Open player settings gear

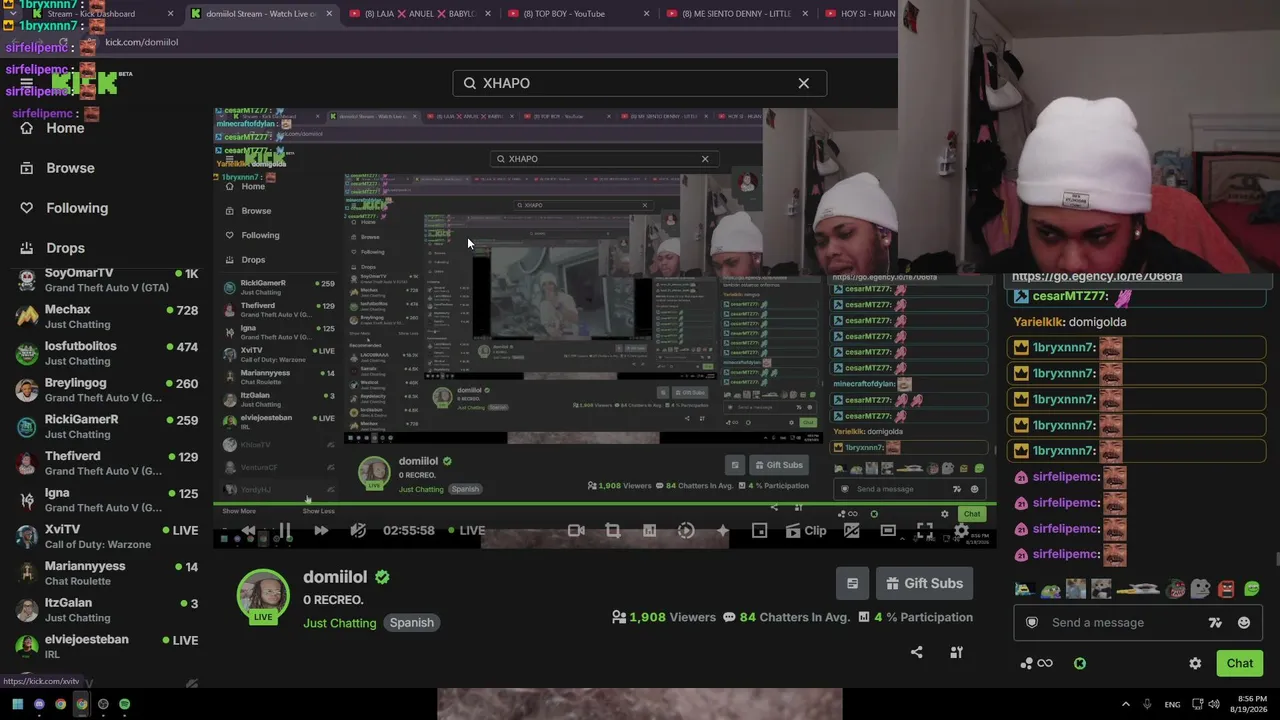click(x=961, y=531)
